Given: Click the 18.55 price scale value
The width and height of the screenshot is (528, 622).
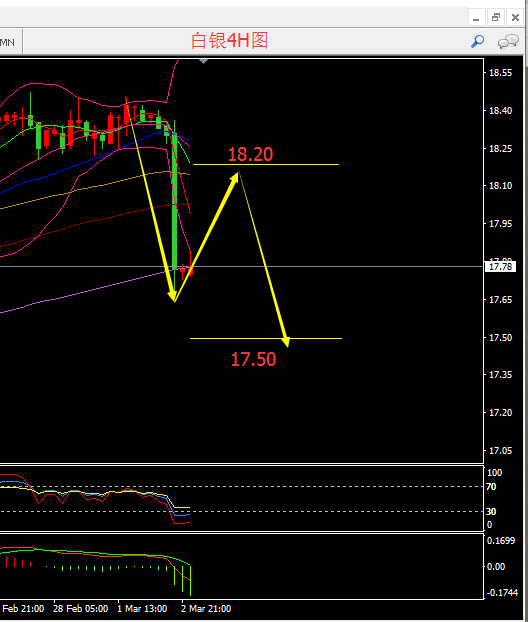Looking at the screenshot, I should pyautogui.click(x=500, y=73).
